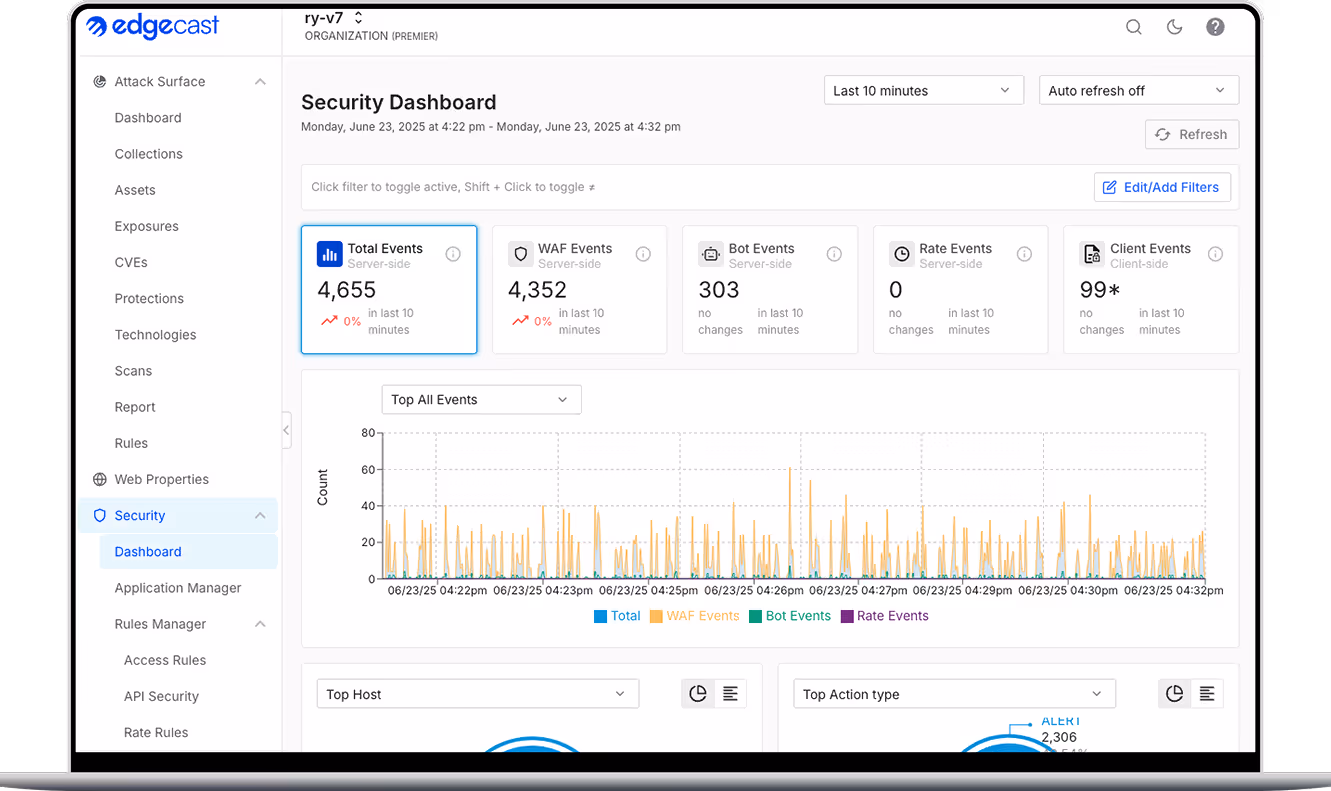This screenshot has height=791, width=1331.
Task: Click the Attack Surface pie icon
Action: click(x=100, y=82)
